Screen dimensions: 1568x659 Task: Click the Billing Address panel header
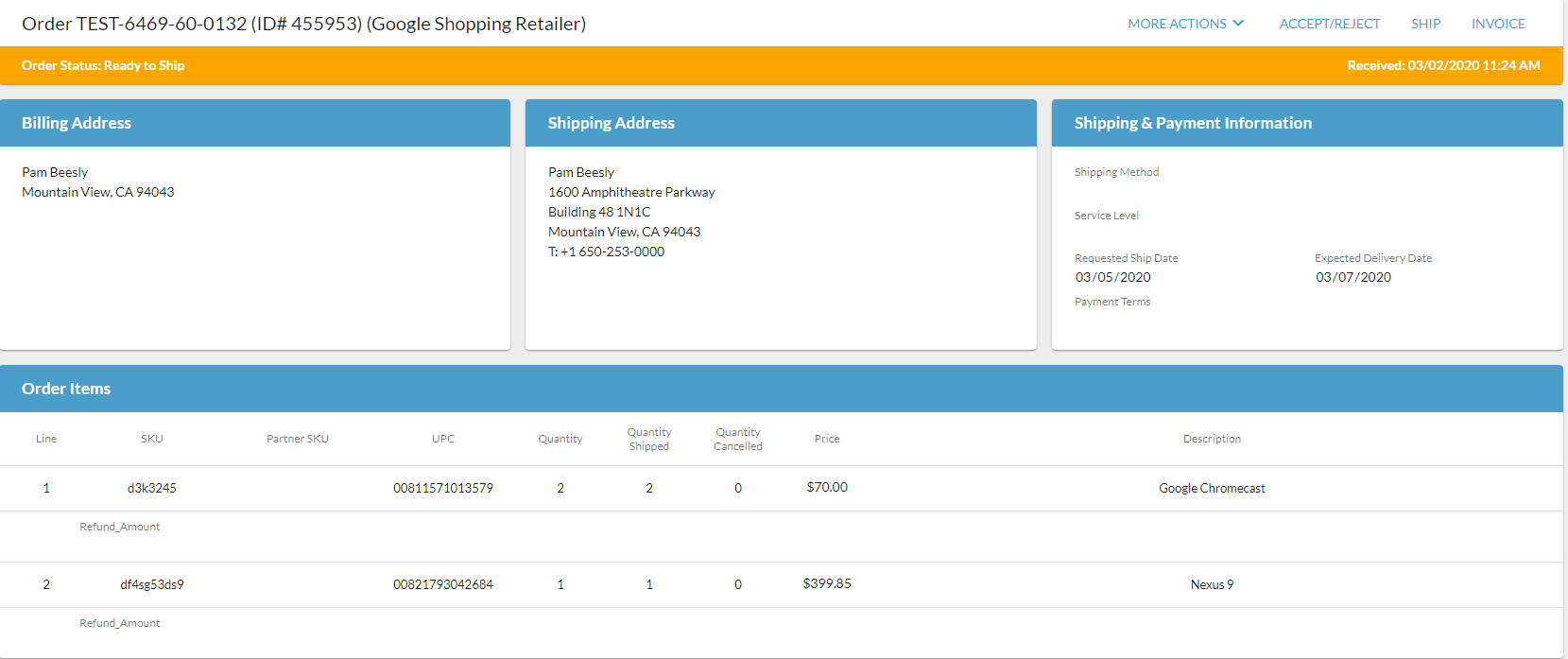click(77, 123)
